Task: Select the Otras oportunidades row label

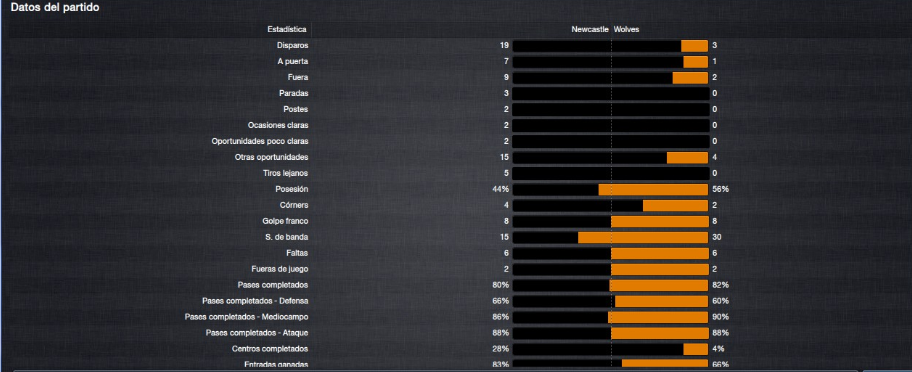Action: tap(272, 158)
